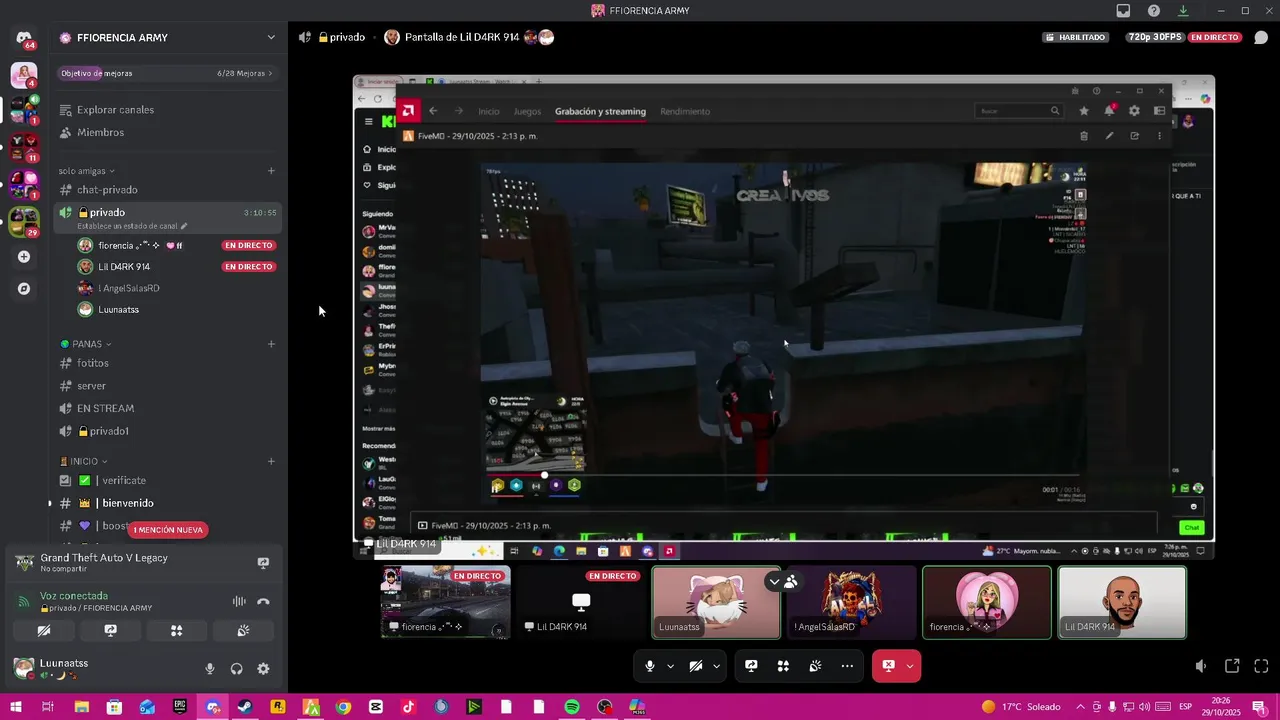Open Epic Games launcher from taskbar
Image resolution: width=1280 pixels, height=720 pixels.
click(x=180, y=707)
